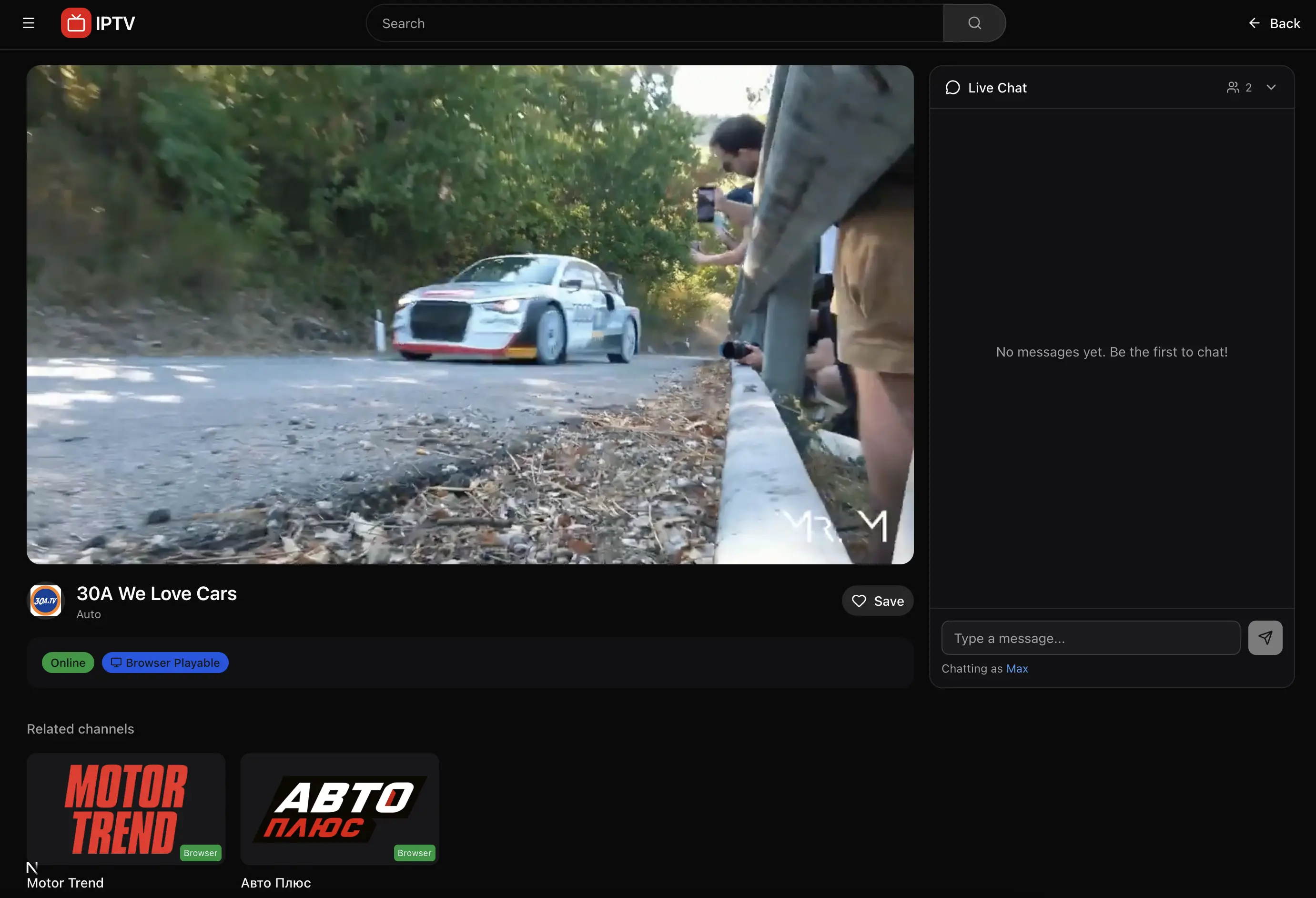Click the Online status badge
Screen dimensions: 1316x898
(x=67, y=663)
